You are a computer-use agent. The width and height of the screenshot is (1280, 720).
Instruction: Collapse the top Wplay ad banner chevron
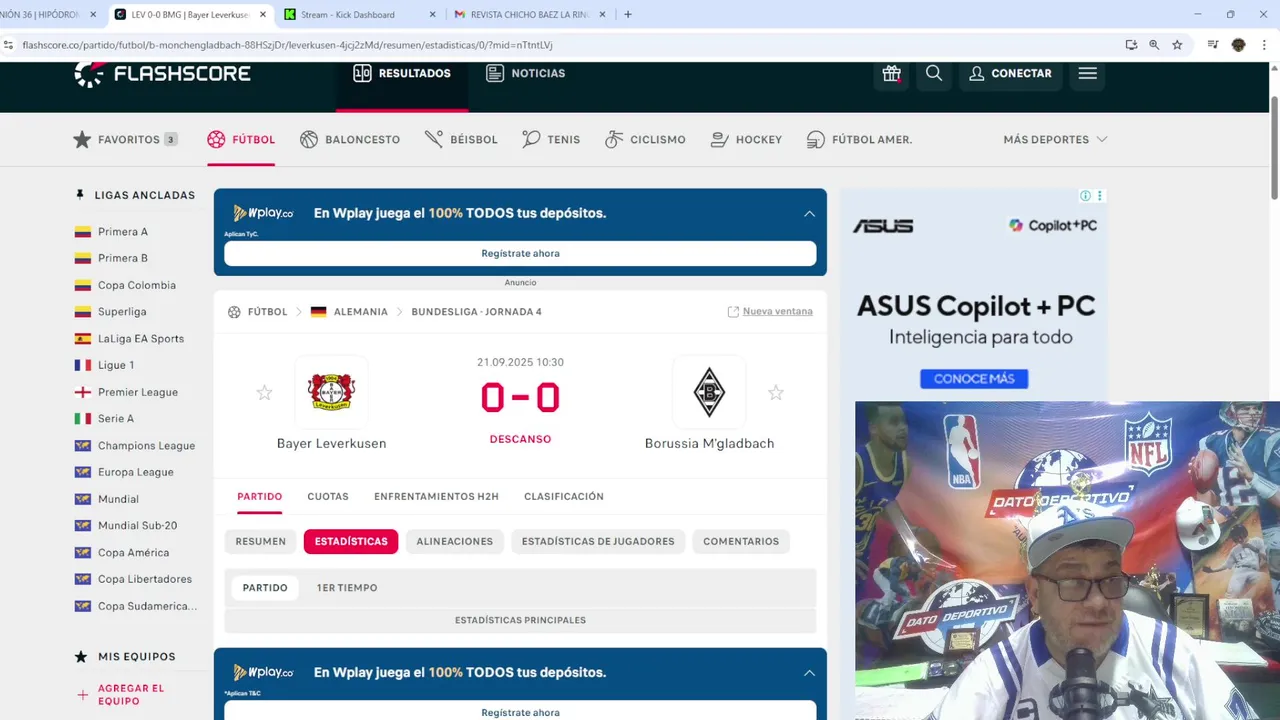809,213
